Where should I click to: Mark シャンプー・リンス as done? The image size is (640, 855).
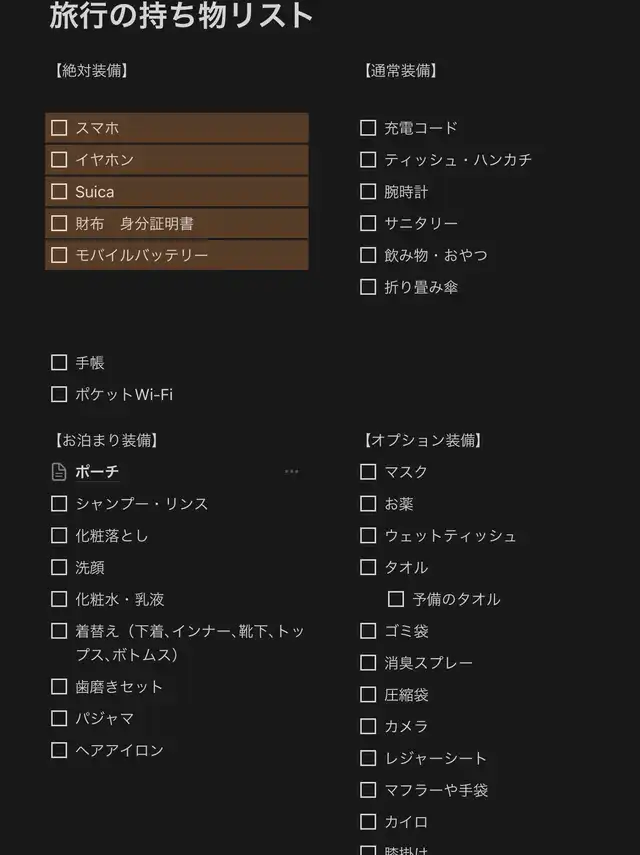point(59,504)
